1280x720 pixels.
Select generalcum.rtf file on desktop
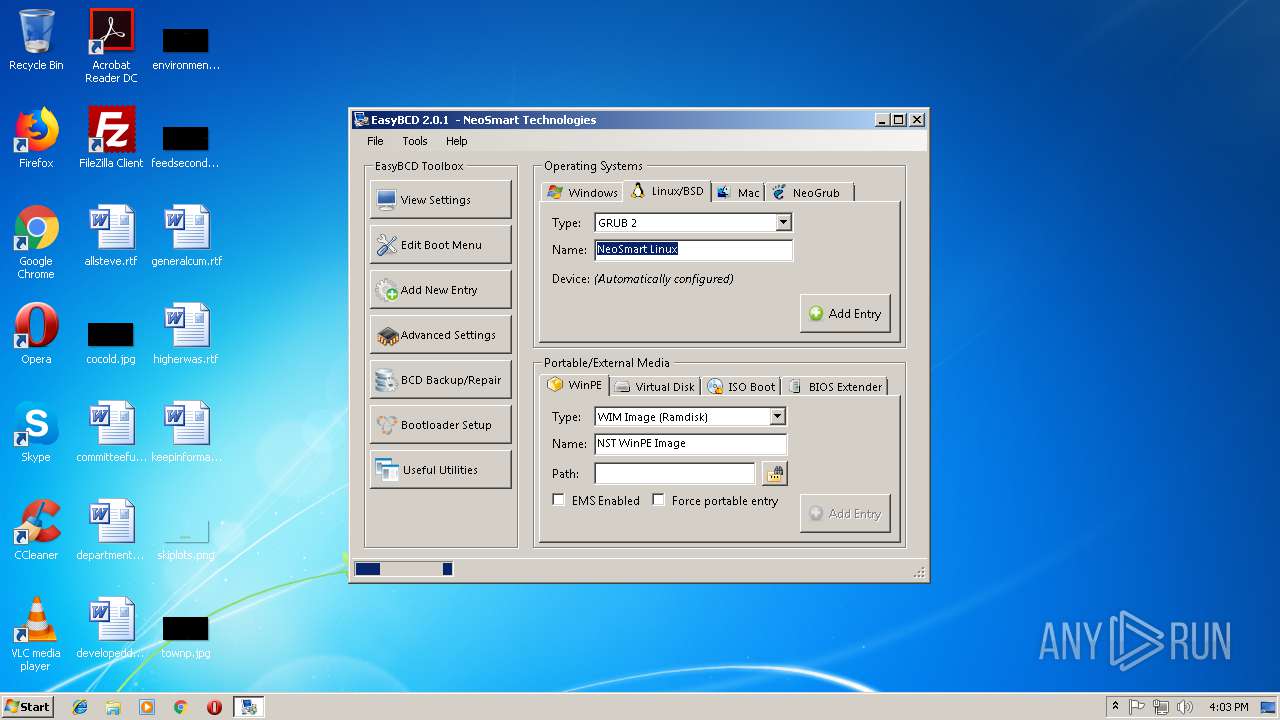[186, 236]
